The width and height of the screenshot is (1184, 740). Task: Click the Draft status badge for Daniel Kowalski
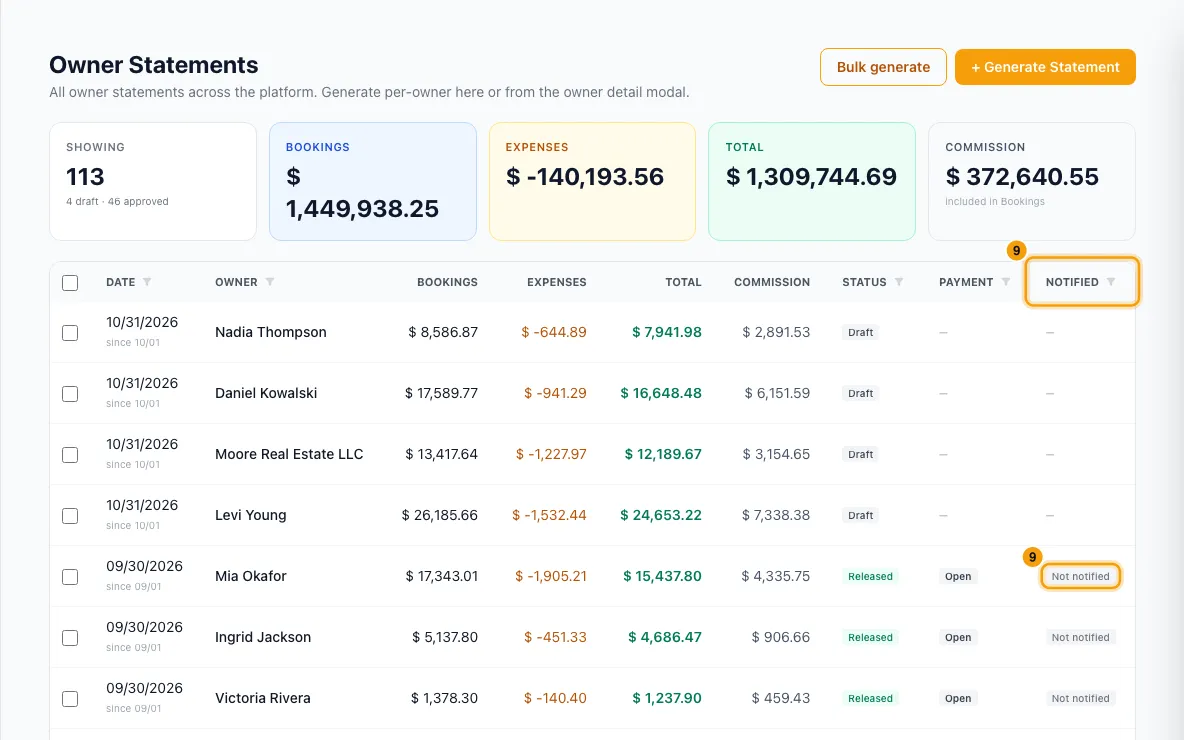(x=860, y=393)
